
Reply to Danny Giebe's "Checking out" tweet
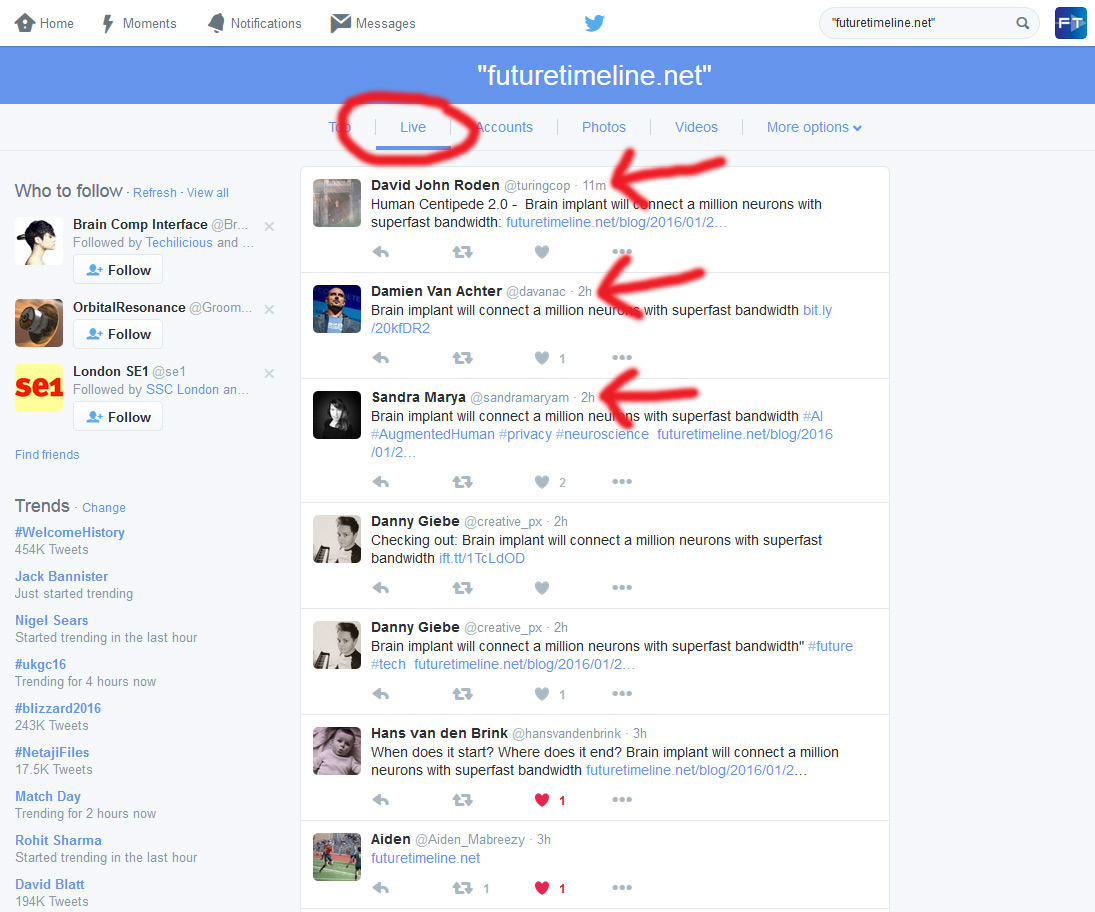[381, 588]
